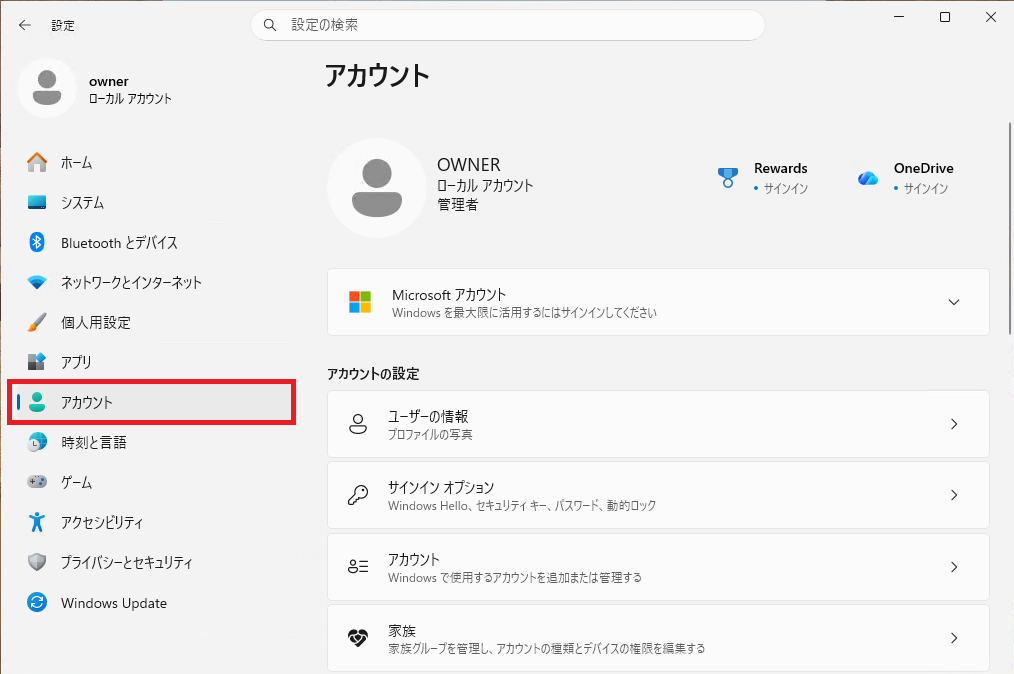1014x674 pixels.
Task: Click the サインイン オプション key icon
Action: 358,495
